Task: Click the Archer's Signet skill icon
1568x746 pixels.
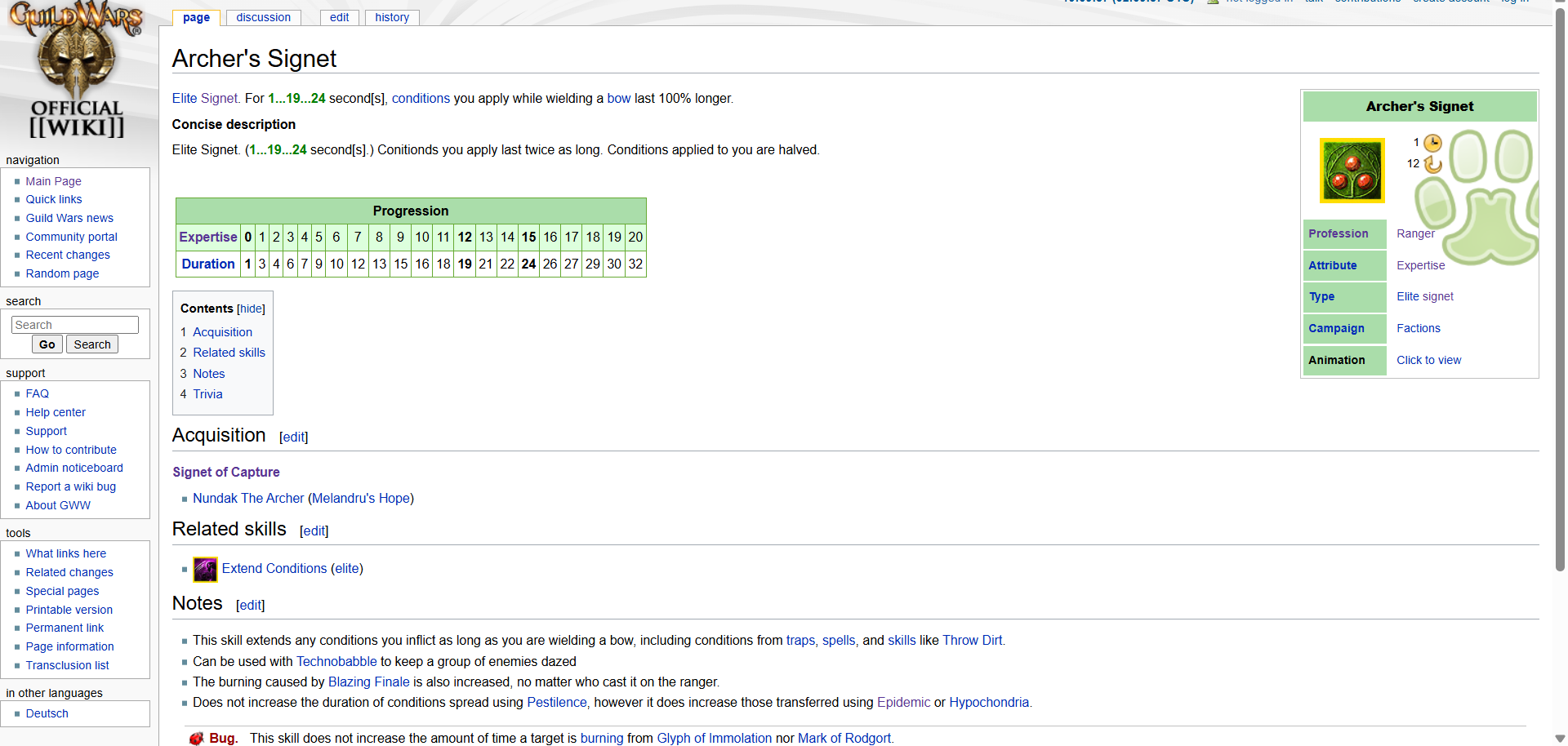Action: [x=1352, y=171]
